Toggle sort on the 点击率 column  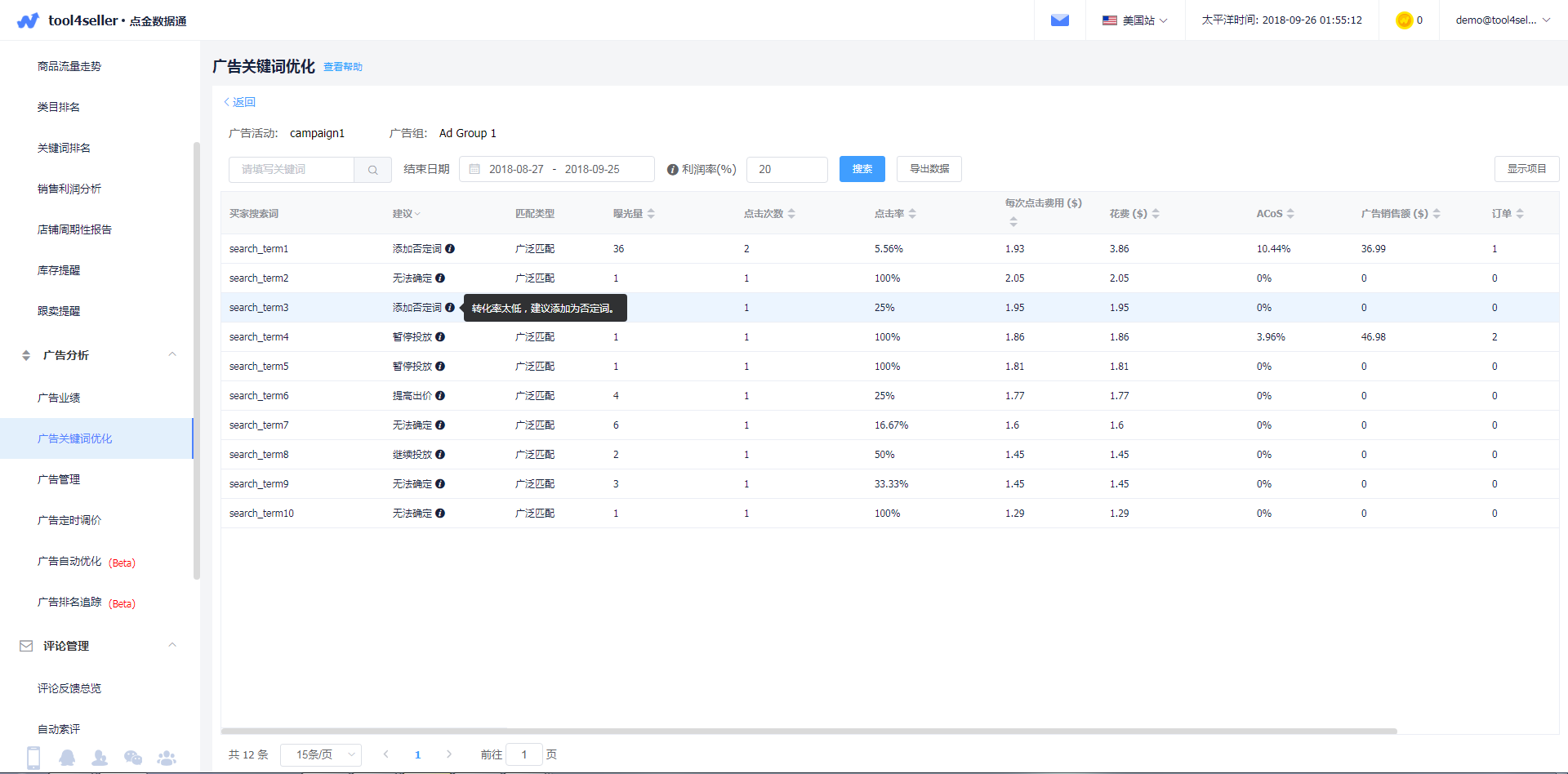click(x=912, y=214)
